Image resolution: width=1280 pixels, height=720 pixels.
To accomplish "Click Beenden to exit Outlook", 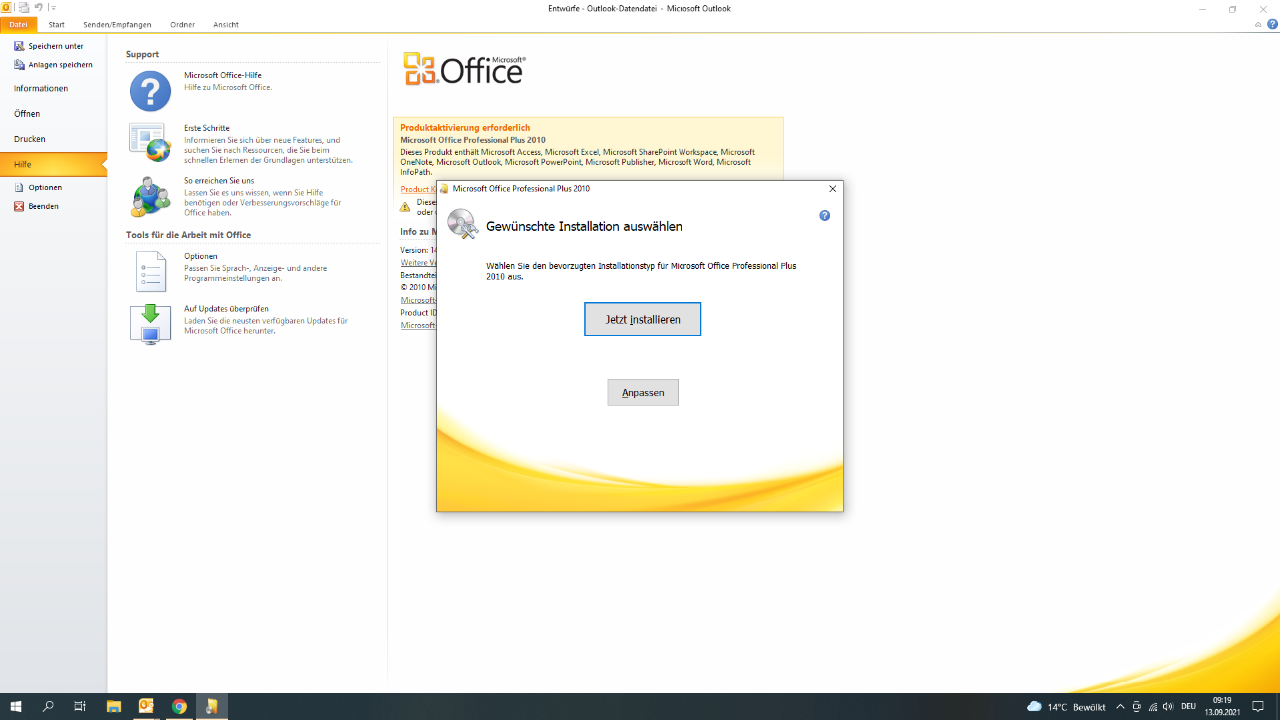I will point(43,206).
